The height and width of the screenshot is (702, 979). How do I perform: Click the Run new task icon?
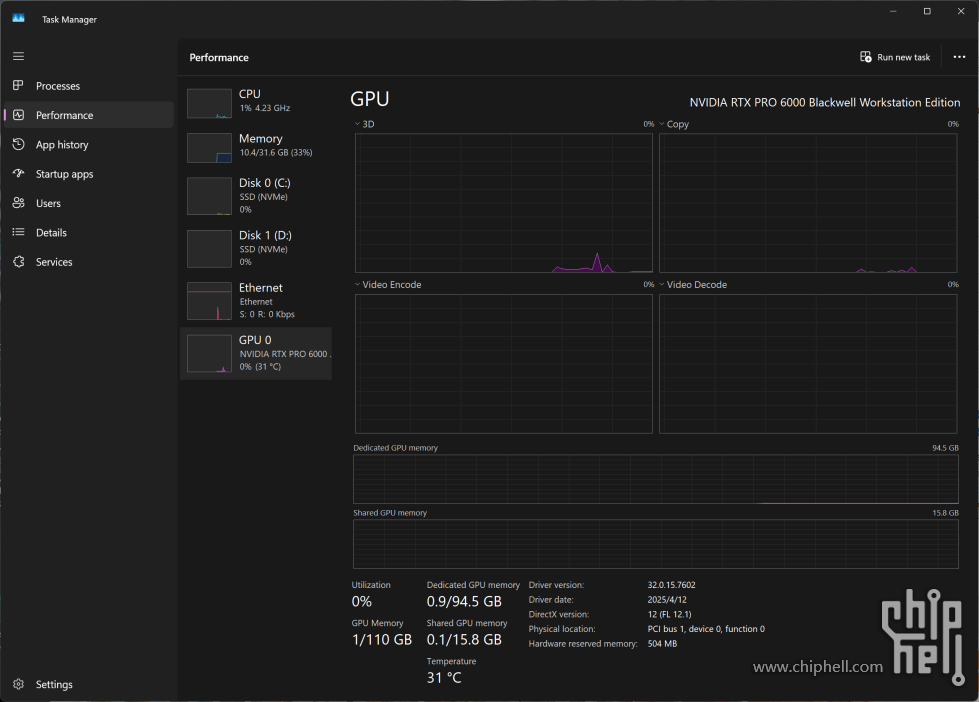click(865, 57)
